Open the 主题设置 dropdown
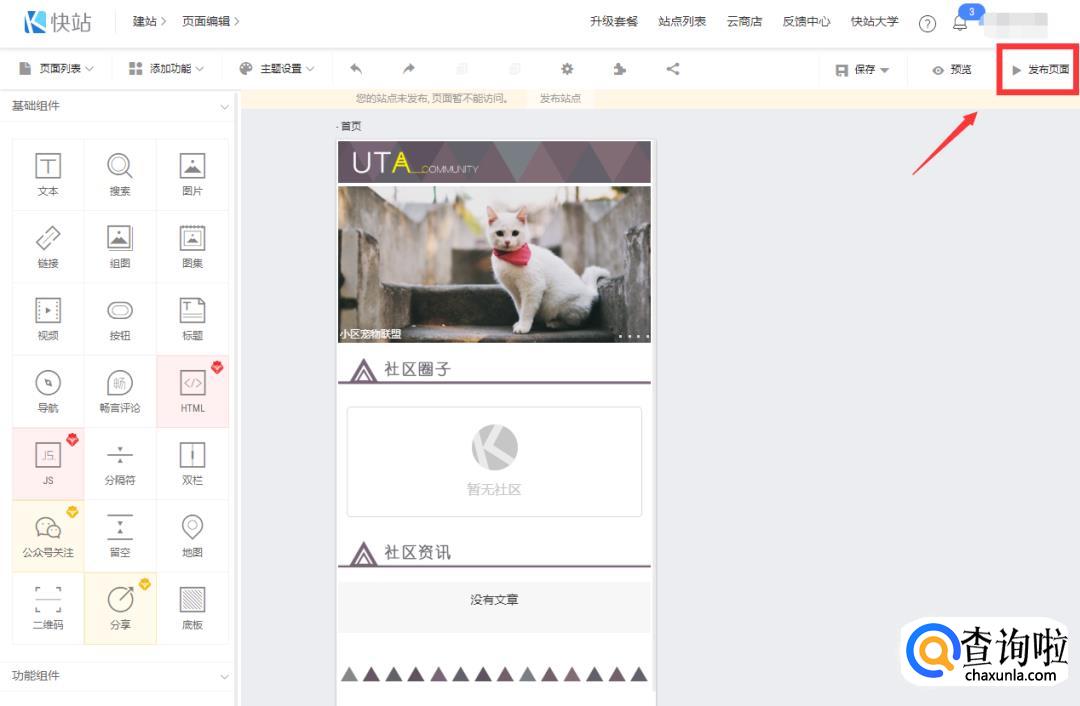 (x=277, y=69)
